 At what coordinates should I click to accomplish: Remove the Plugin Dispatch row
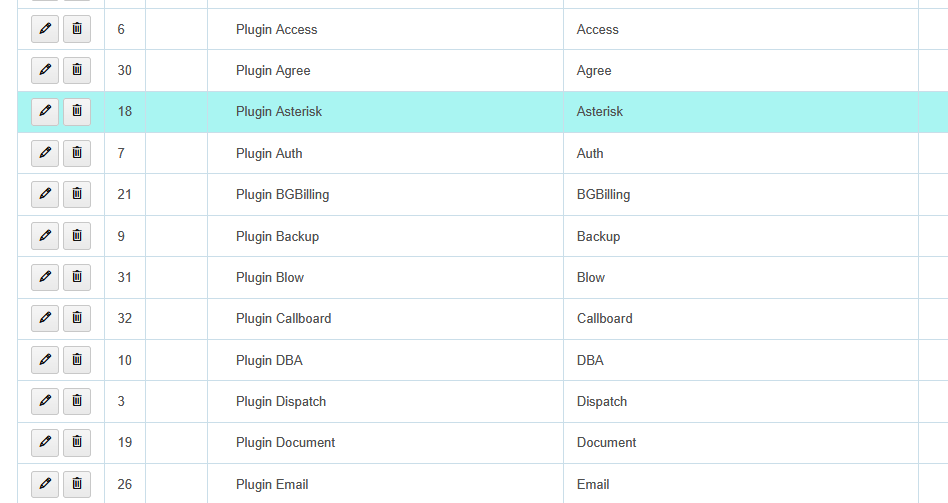pos(77,401)
